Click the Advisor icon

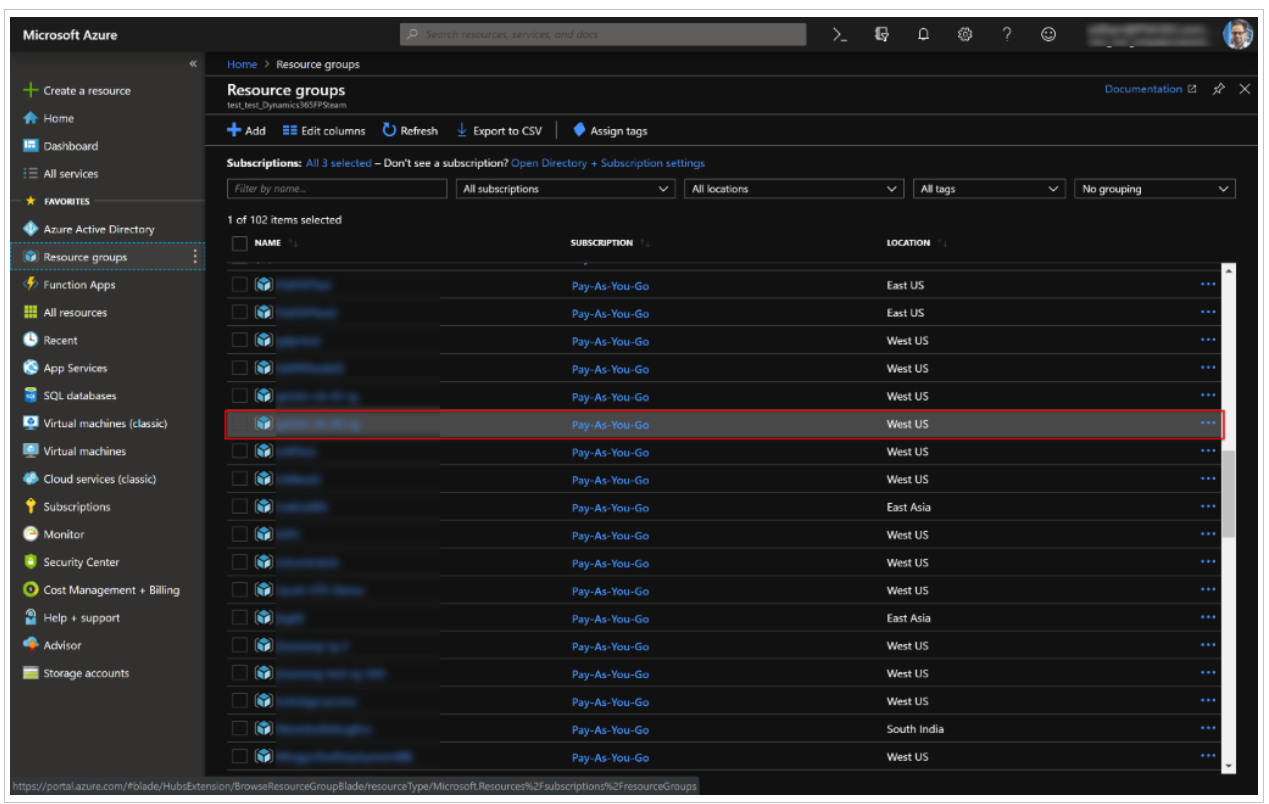[x=30, y=645]
